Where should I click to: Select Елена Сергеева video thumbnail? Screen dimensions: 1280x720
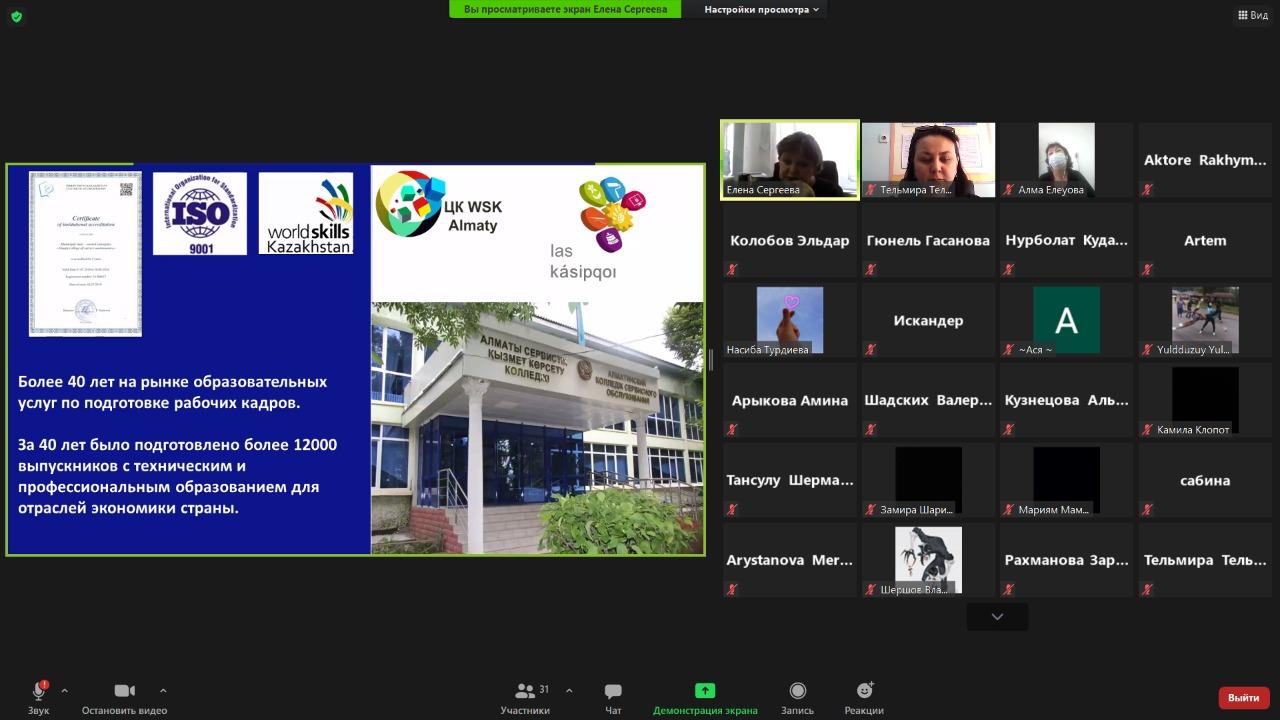click(790, 160)
